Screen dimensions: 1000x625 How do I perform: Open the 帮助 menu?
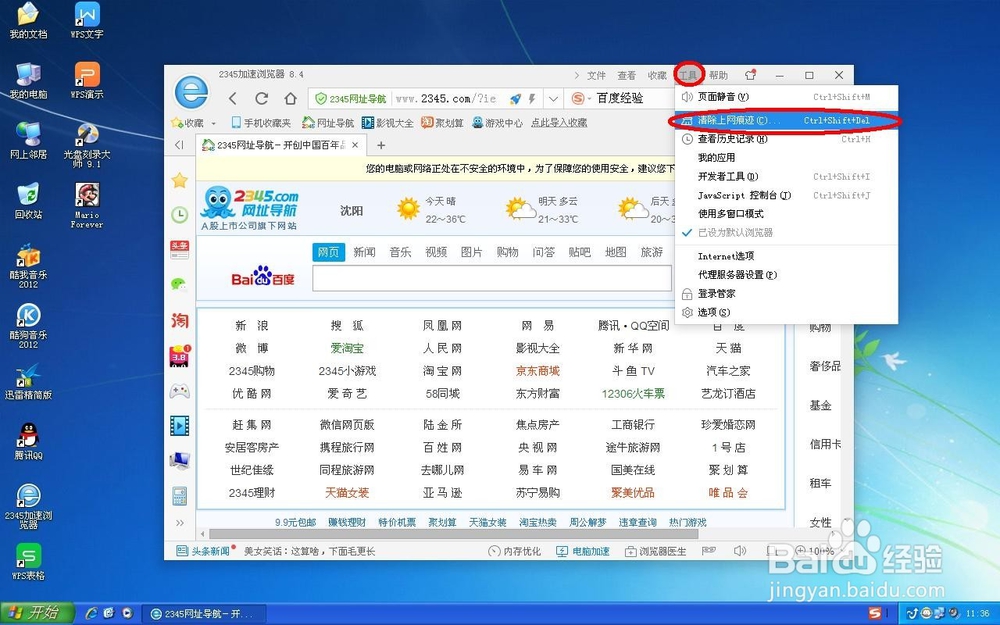[719, 75]
